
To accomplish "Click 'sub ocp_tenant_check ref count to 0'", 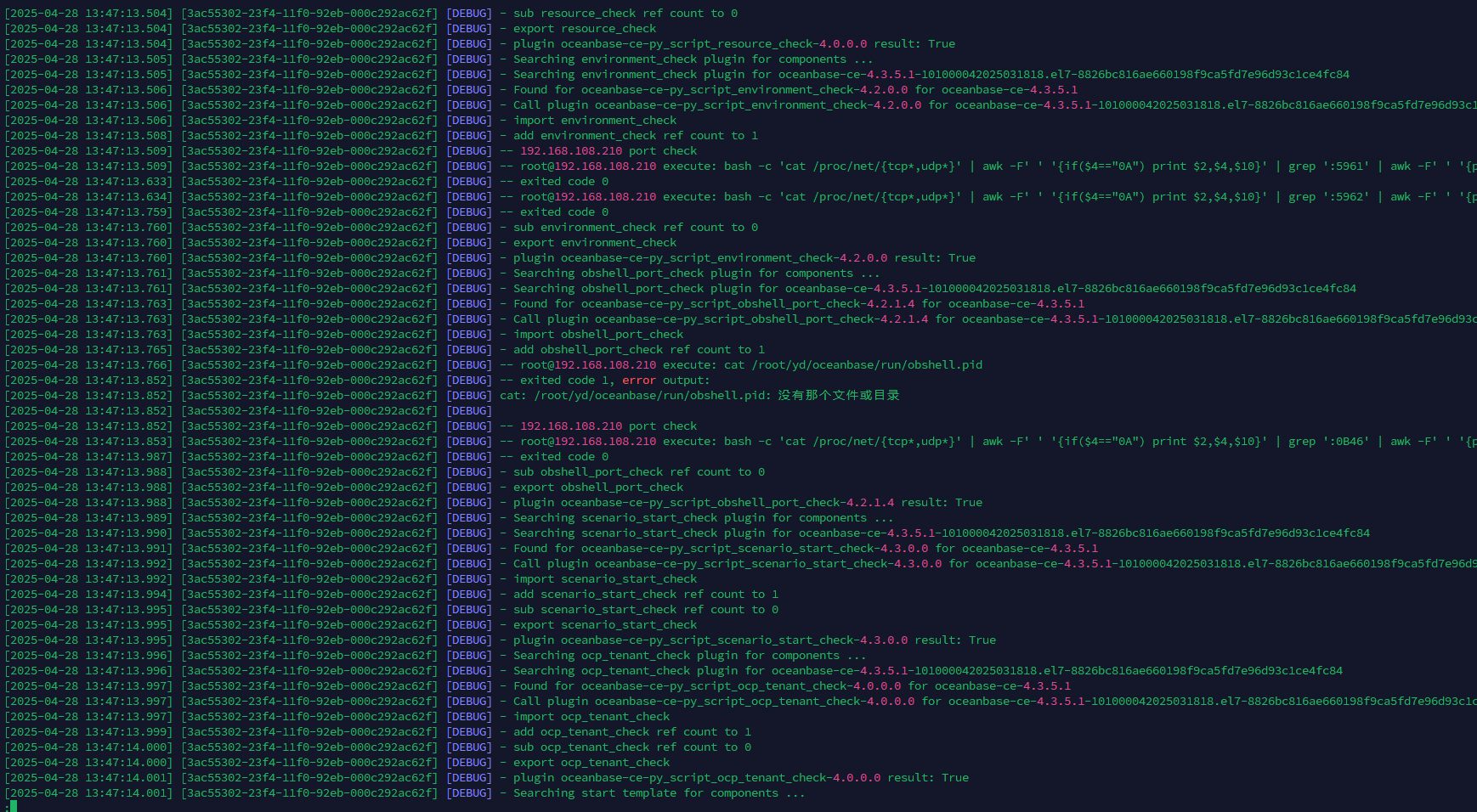I will pyautogui.click(x=632, y=747).
